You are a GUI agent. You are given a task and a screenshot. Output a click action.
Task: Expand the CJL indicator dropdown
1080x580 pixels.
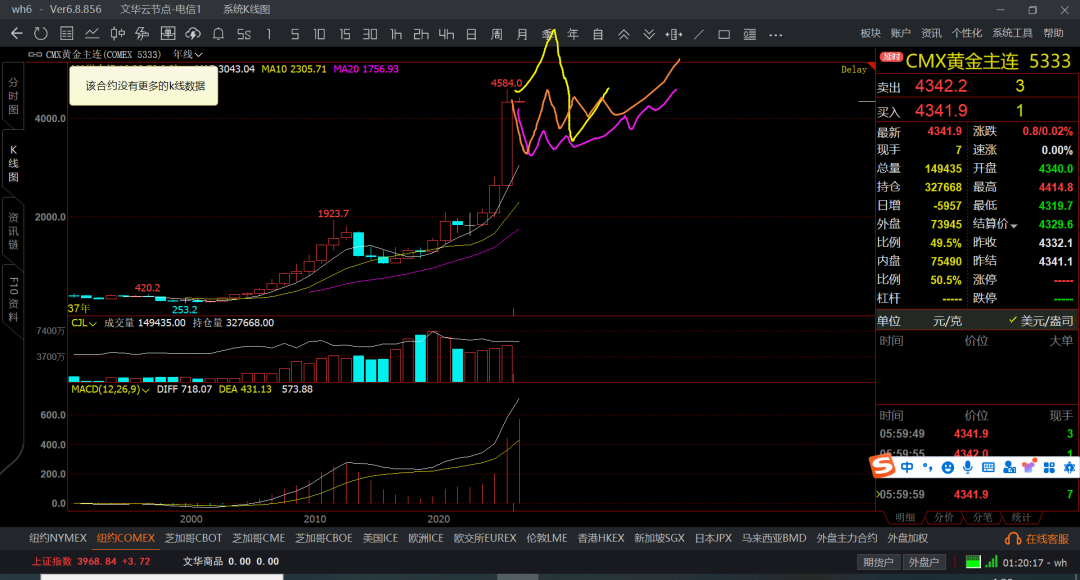pyautogui.click(x=84, y=323)
